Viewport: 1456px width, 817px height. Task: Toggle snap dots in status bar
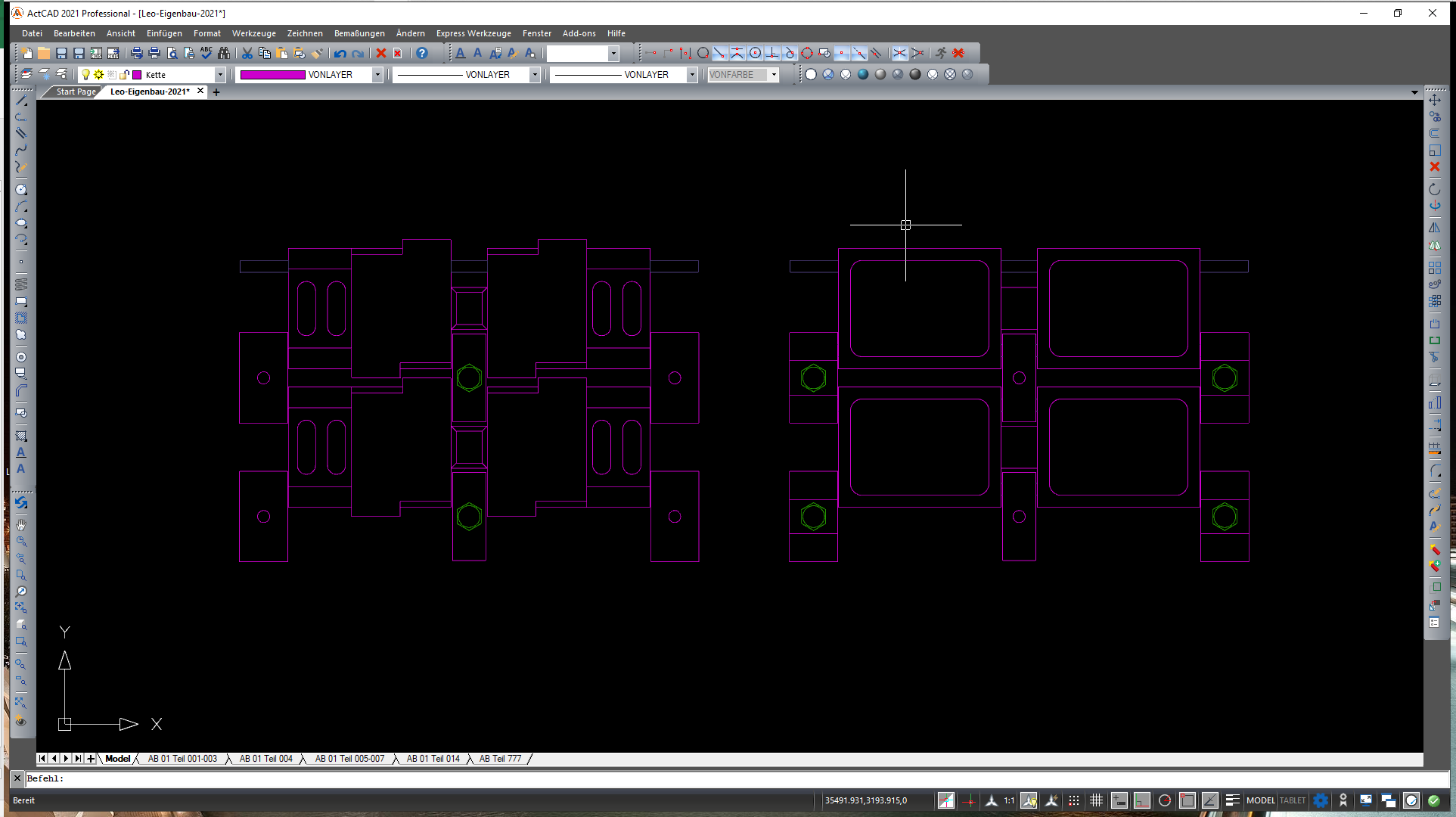[1074, 800]
